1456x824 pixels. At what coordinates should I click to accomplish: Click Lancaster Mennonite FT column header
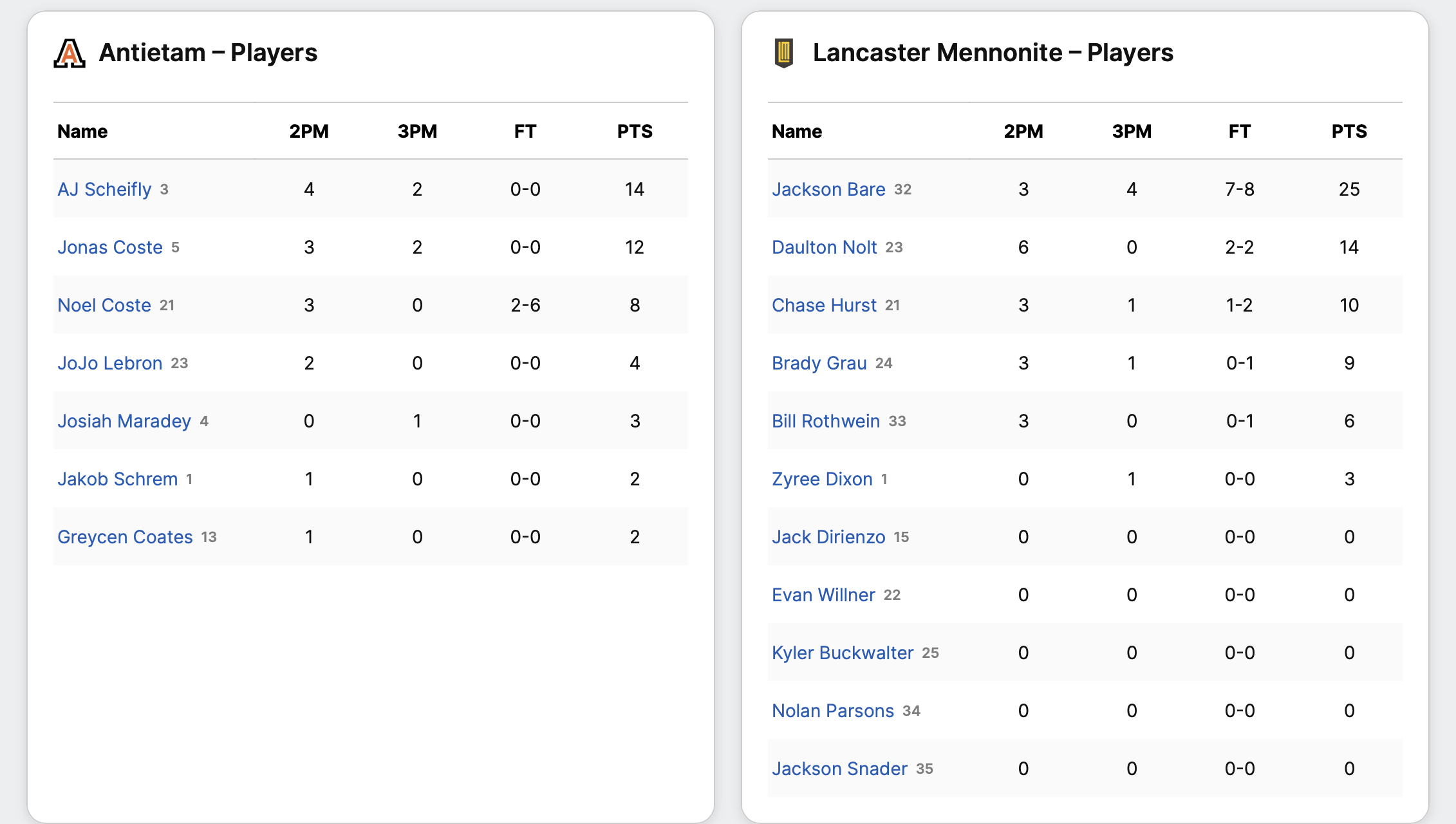[x=1239, y=131]
